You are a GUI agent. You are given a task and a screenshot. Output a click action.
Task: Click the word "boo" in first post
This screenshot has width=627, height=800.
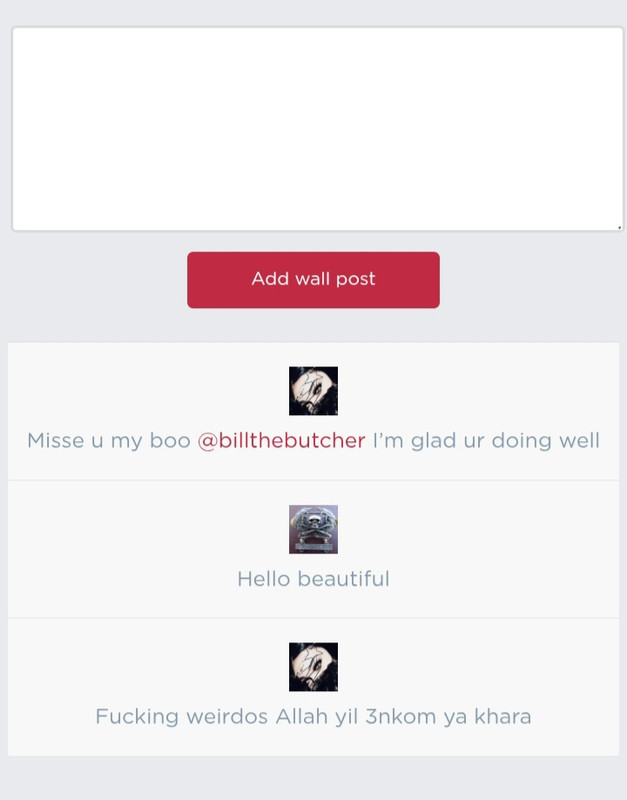[x=170, y=441]
